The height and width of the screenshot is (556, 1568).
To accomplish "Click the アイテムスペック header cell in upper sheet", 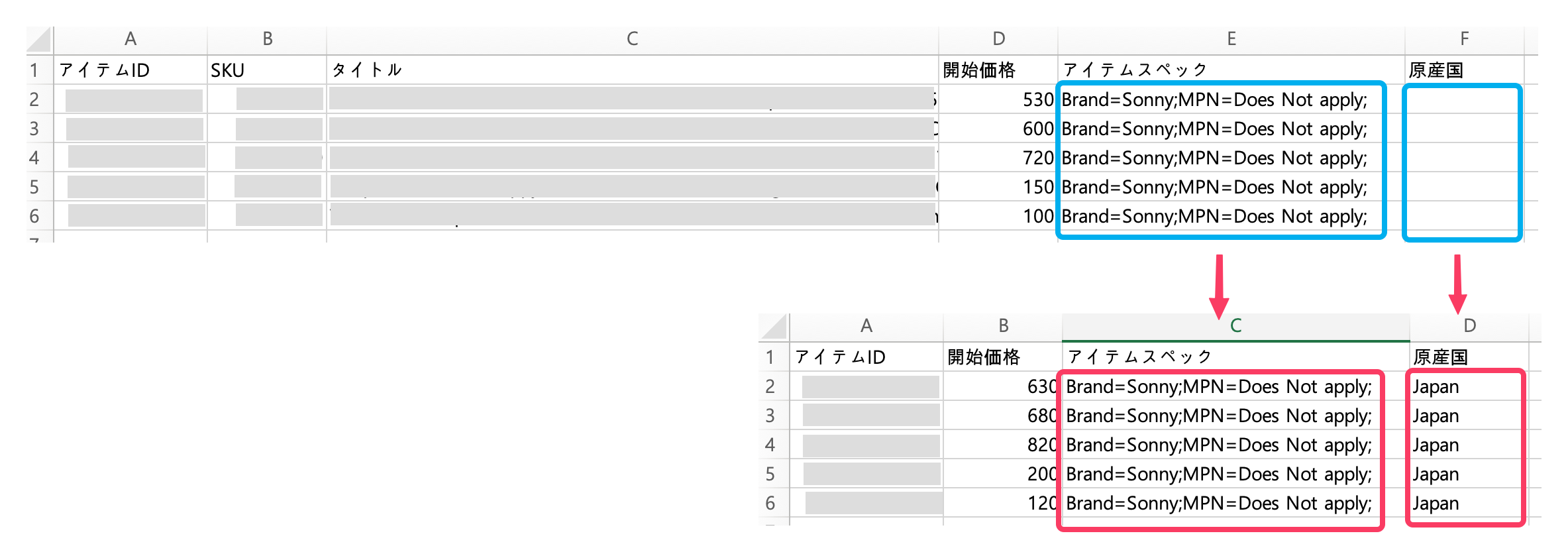I will point(1231,70).
